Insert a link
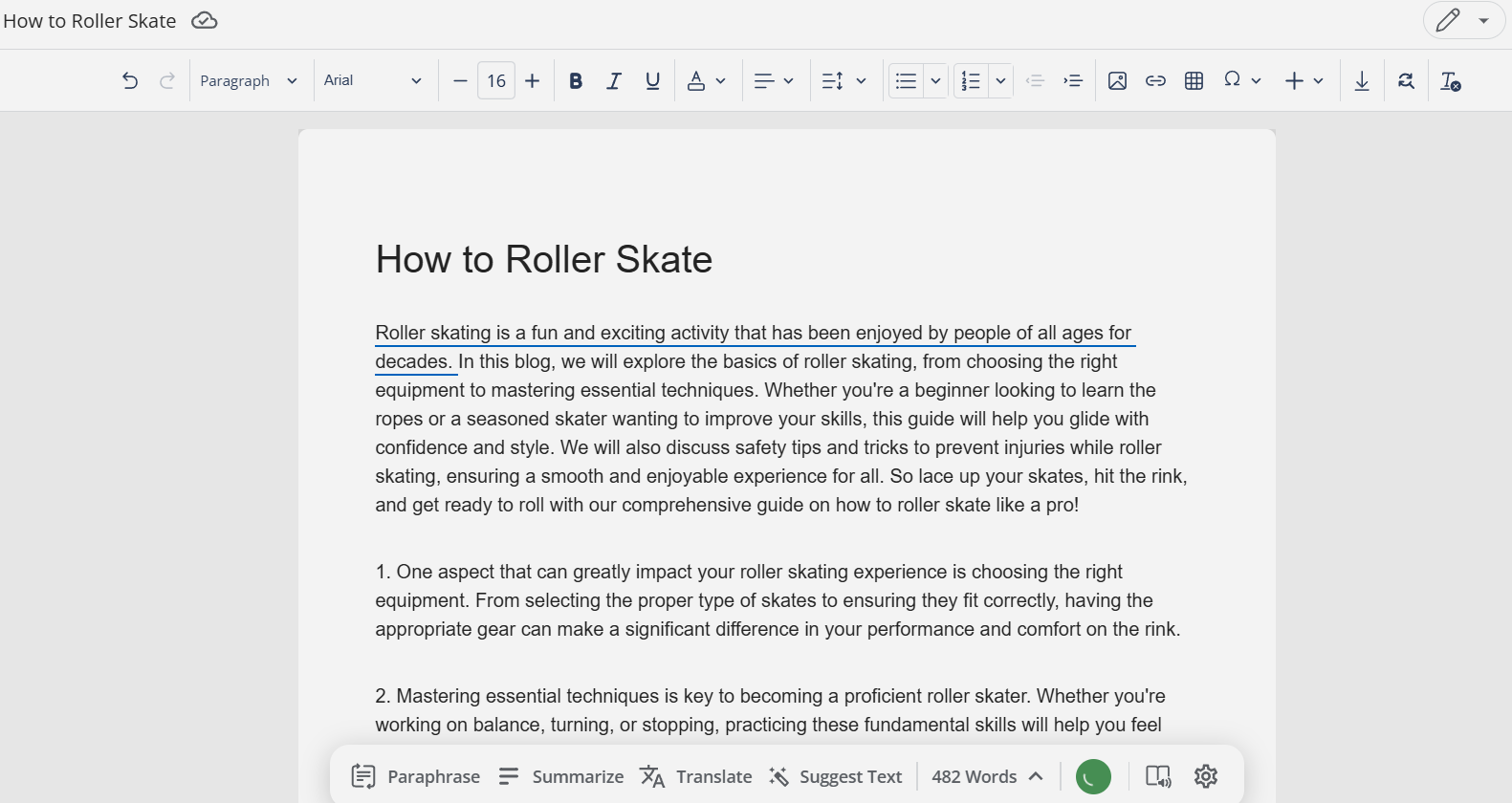The height and width of the screenshot is (803, 1512). tap(1155, 81)
